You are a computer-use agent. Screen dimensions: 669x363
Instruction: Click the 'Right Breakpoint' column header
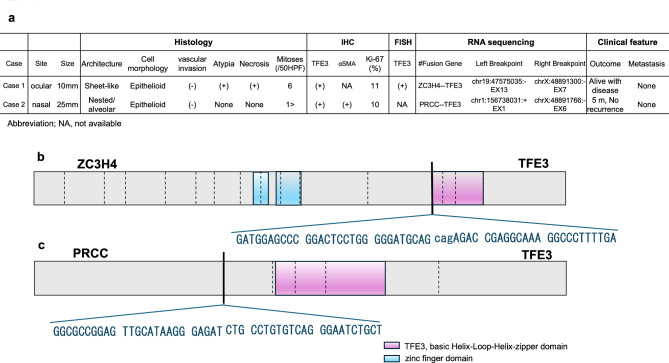pyautogui.click(x=560, y=64)
